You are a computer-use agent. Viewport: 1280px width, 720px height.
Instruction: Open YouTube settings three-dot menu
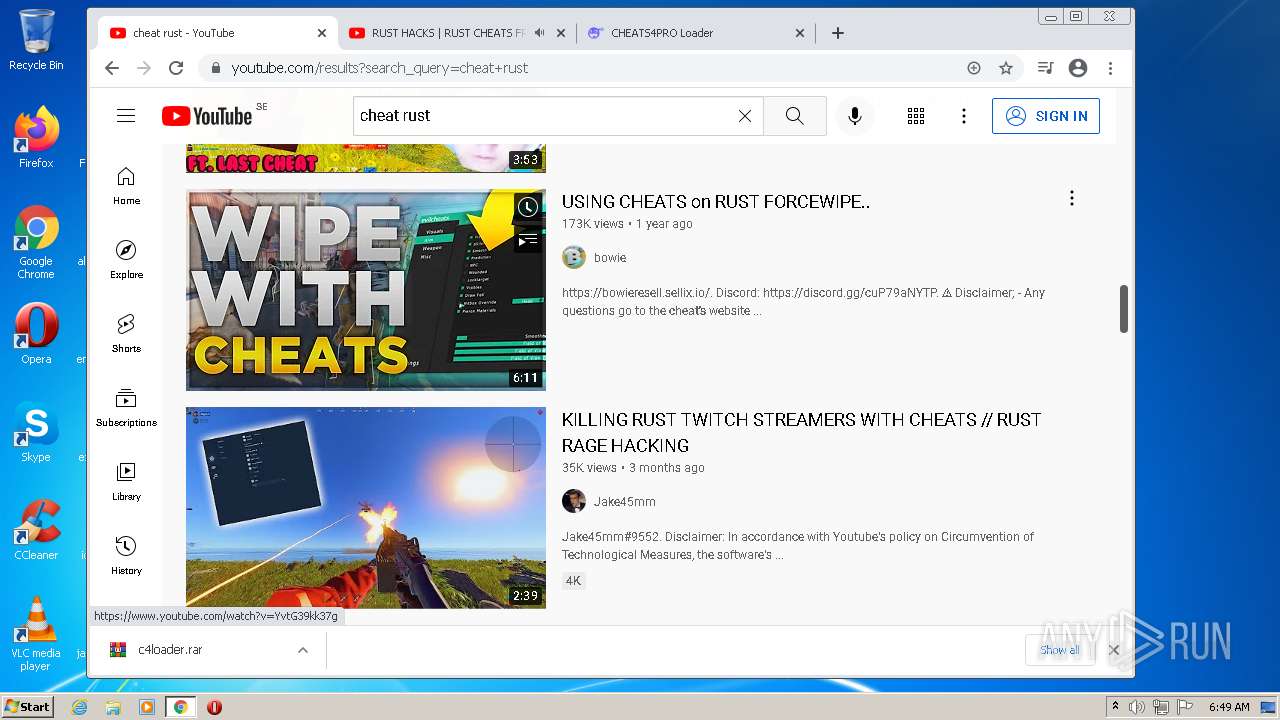point(964,116)
